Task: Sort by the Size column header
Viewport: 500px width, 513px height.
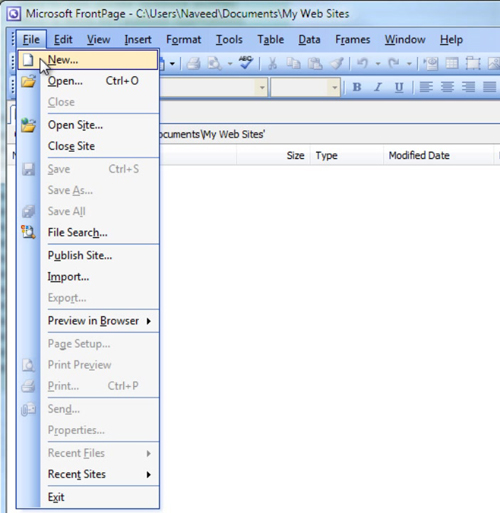Action: [273, 156]
